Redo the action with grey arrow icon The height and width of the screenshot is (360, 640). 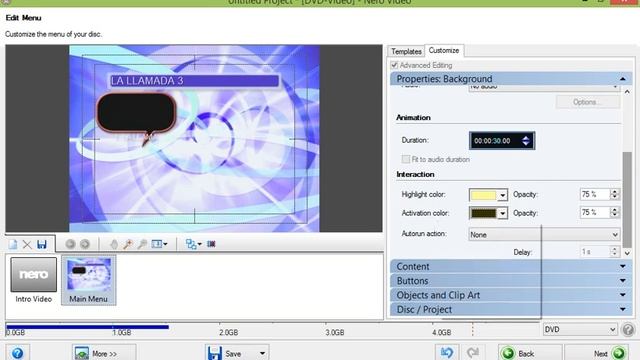(472, 353)
